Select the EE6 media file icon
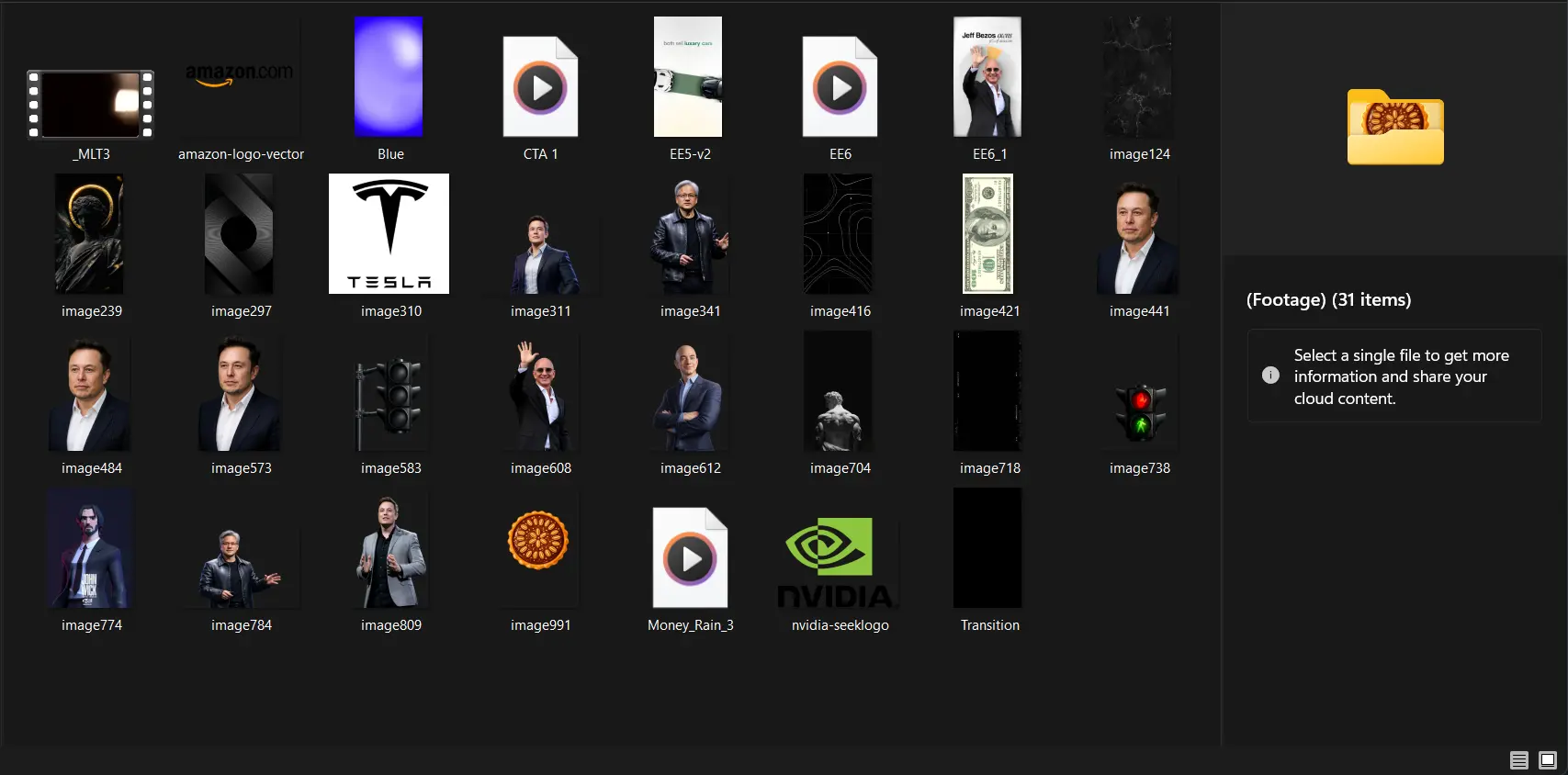The height and width of the screenshot is (775, 1568). pyautogui.click(x=840, y=87)
